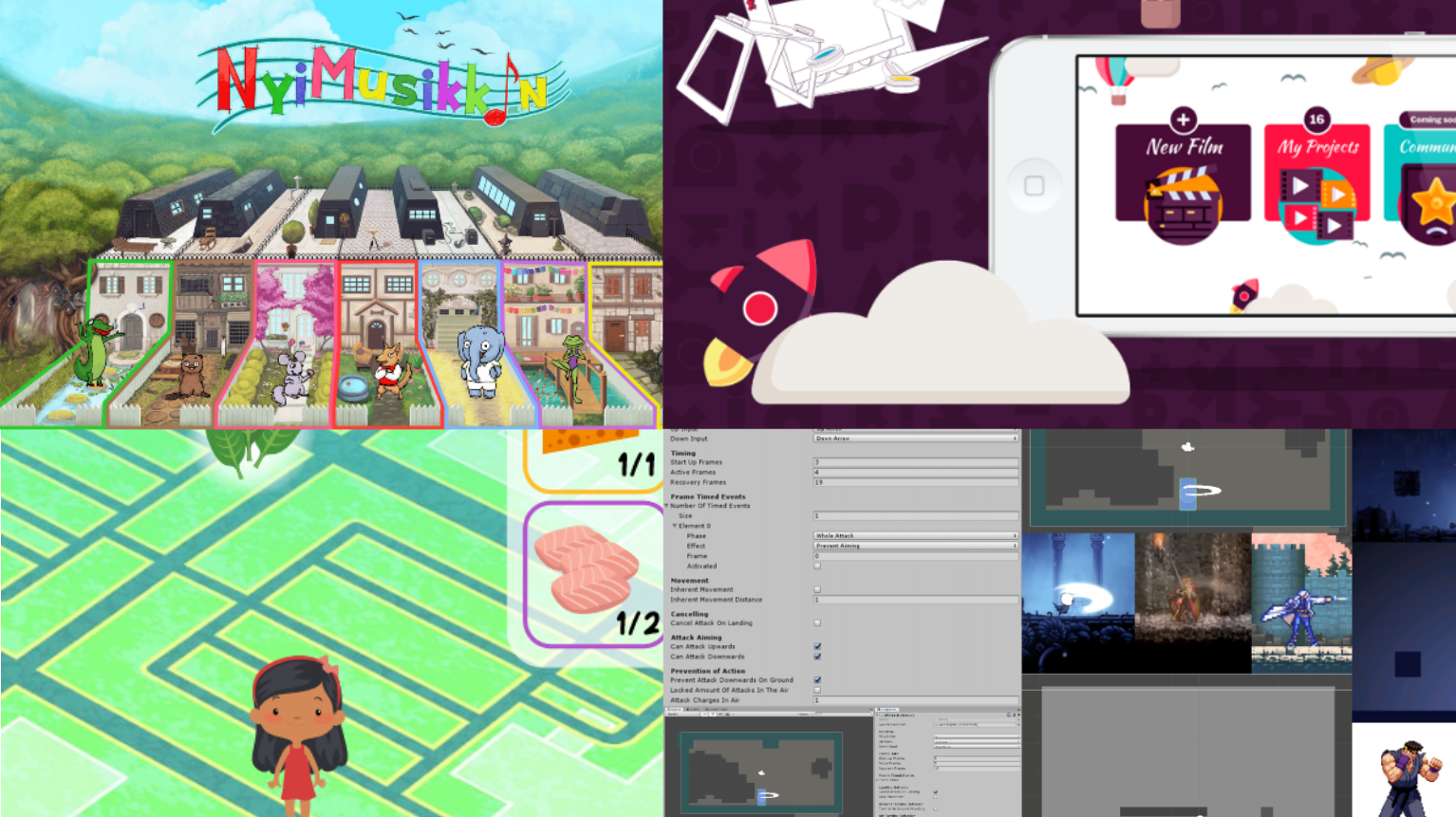Click the Frame field under Element 0
Image resolution: width=1456 pixels, height=817 pixels.
[916, 556]
